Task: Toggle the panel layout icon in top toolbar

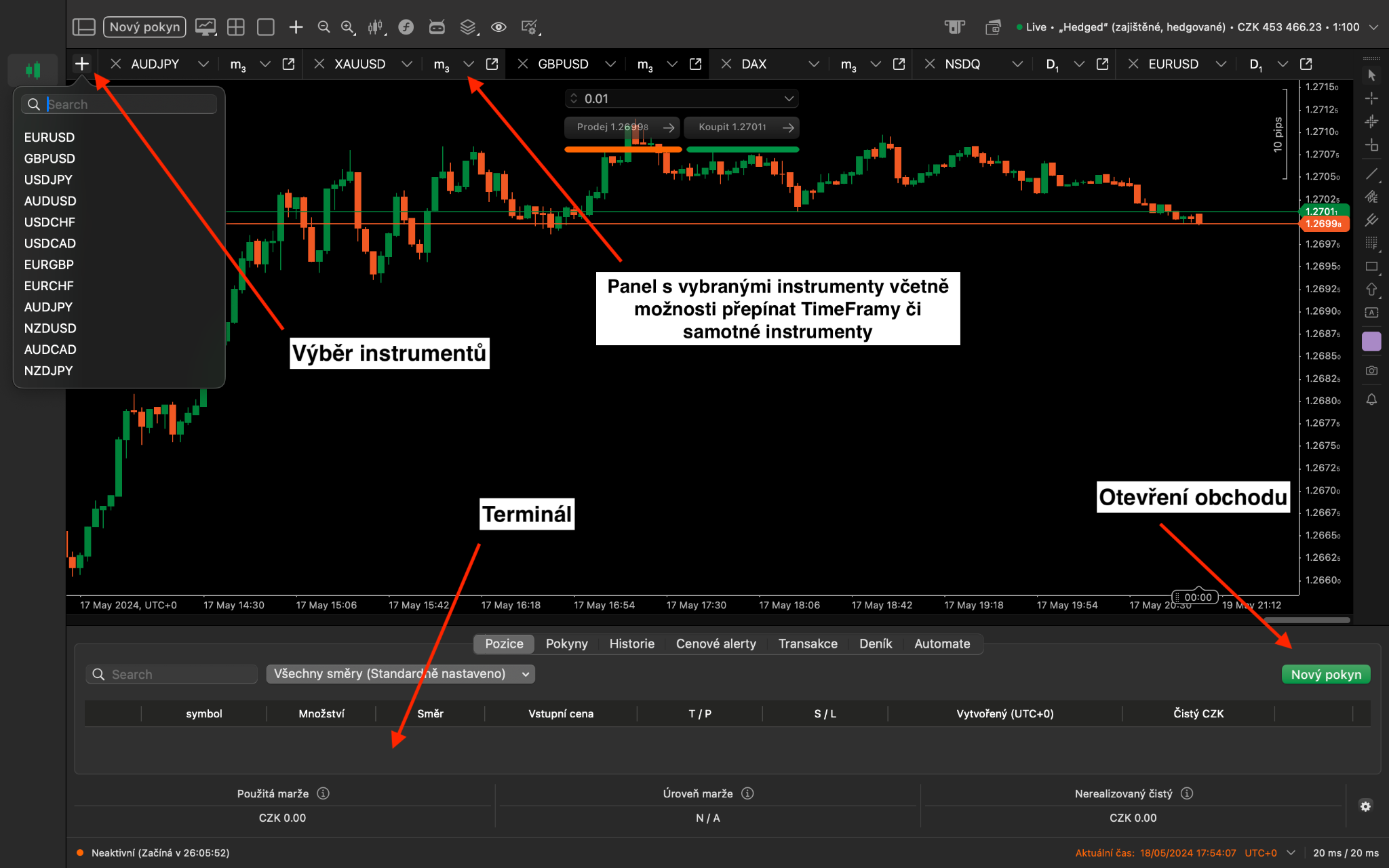Action: point(84,27)
